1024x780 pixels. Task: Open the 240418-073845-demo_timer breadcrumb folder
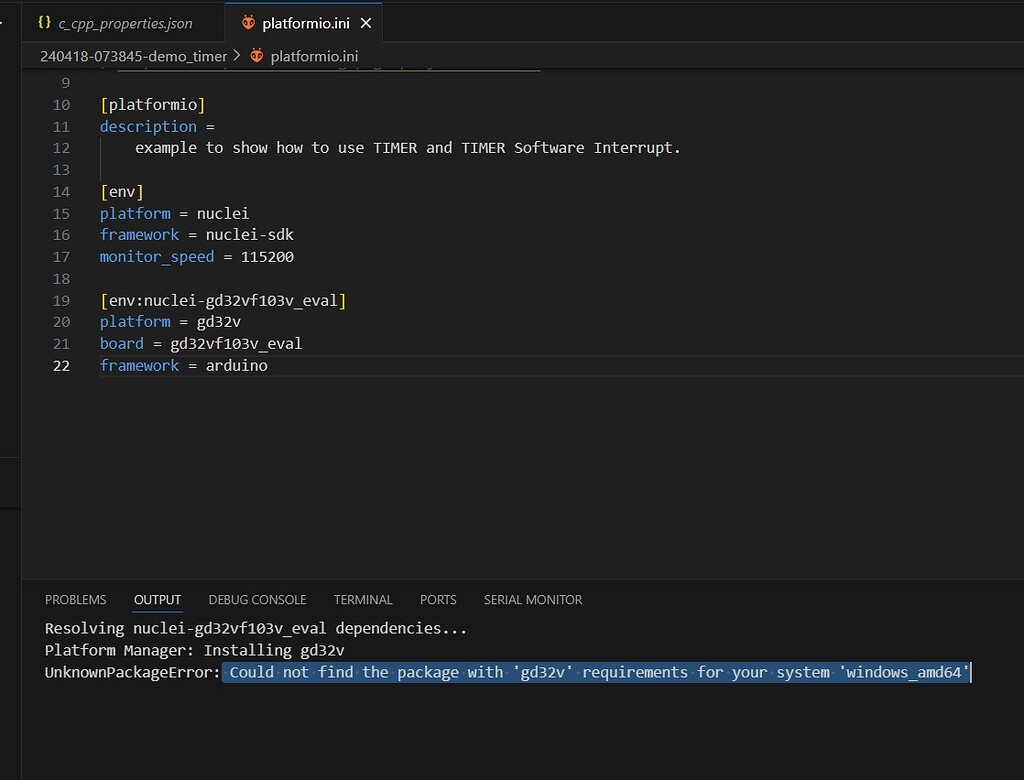coord(133,56)
